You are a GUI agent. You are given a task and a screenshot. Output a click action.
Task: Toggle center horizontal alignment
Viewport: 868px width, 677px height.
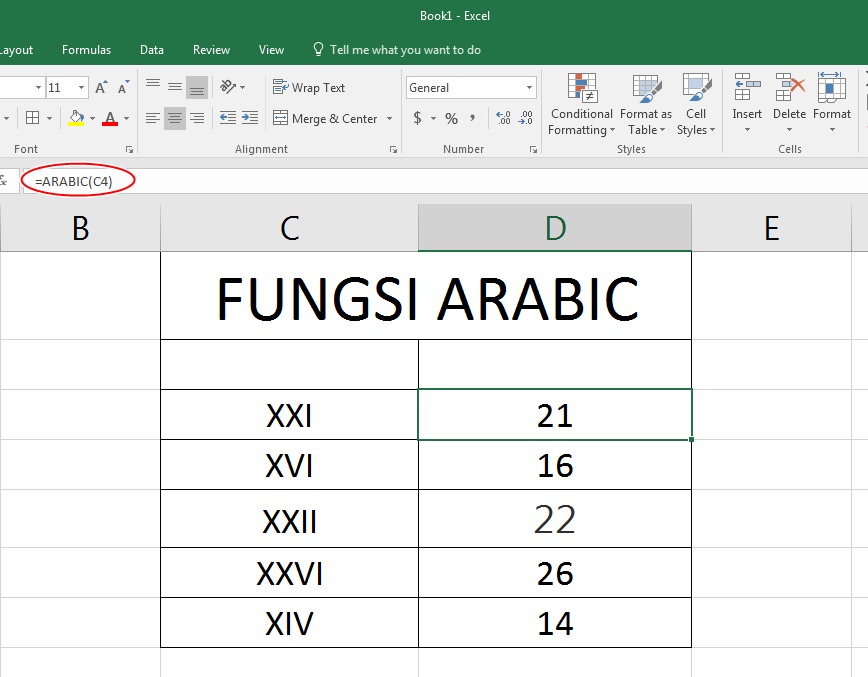click(173, 119)
